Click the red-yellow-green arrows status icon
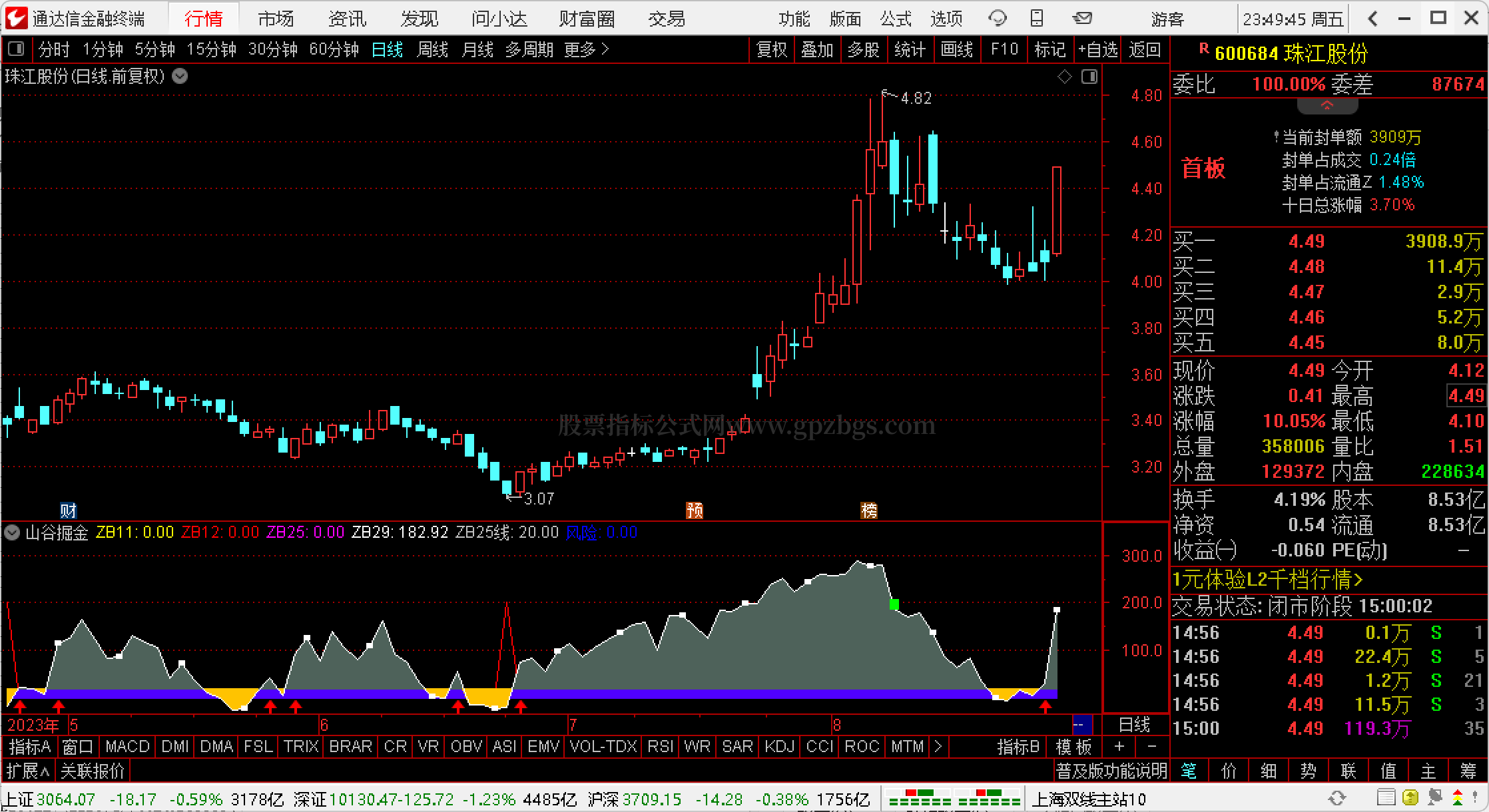This screenshot has height=812, width=1489. click(1458, 797)
